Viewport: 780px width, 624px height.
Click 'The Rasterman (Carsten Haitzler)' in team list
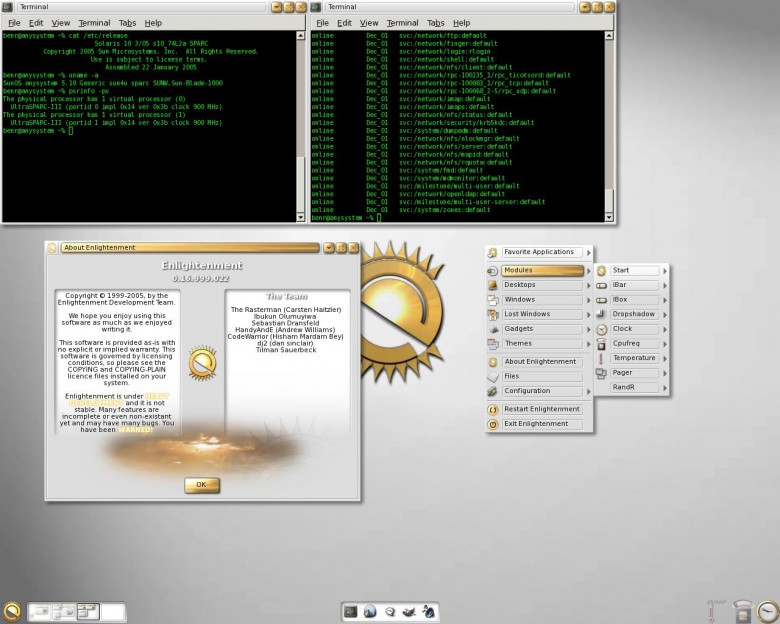pyautogui.click(x=286, y=310)
